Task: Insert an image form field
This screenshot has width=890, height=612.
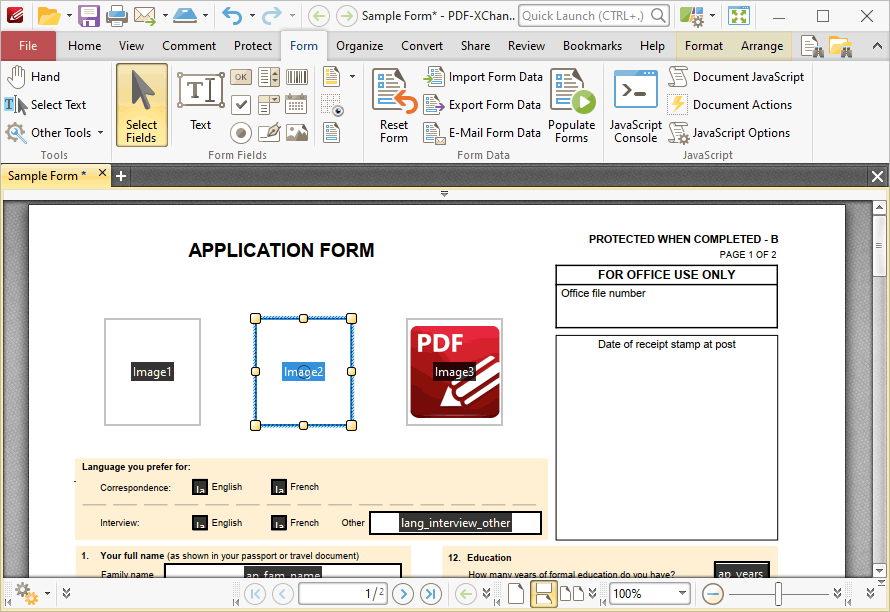Action: (x=296, y=133)
